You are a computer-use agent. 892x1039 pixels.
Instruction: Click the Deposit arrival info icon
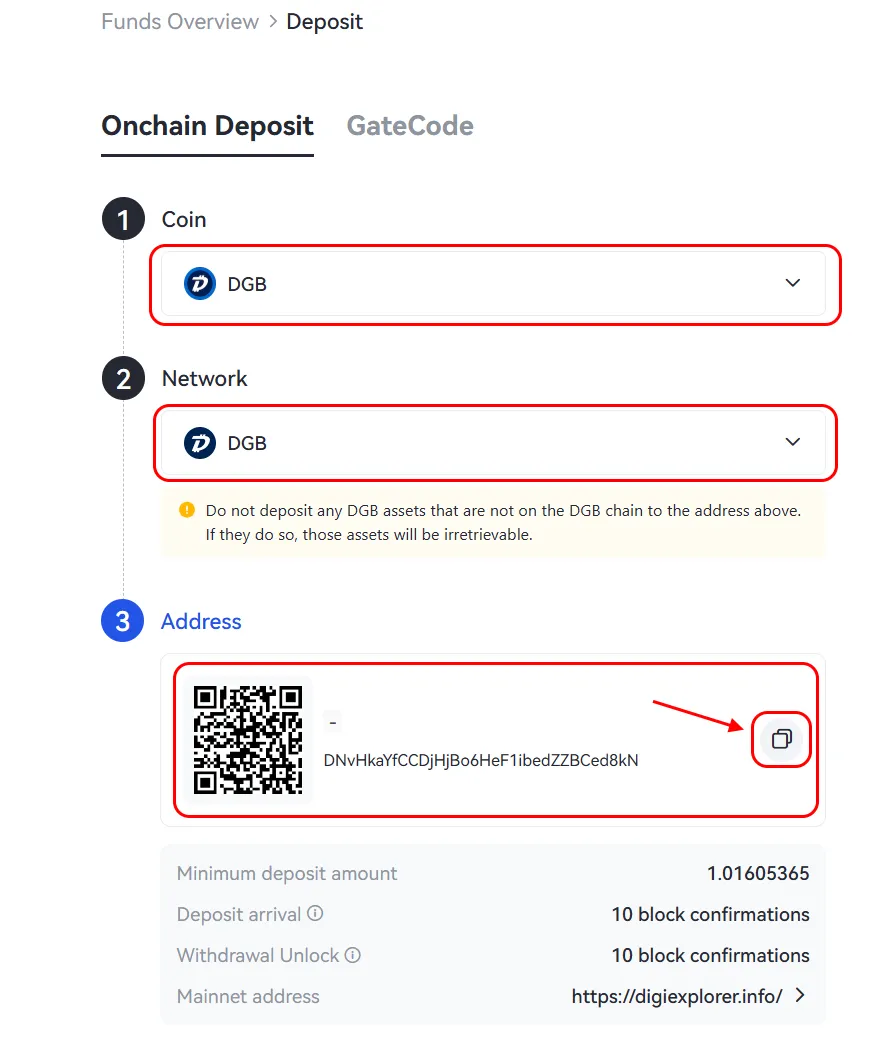point(315,914)
